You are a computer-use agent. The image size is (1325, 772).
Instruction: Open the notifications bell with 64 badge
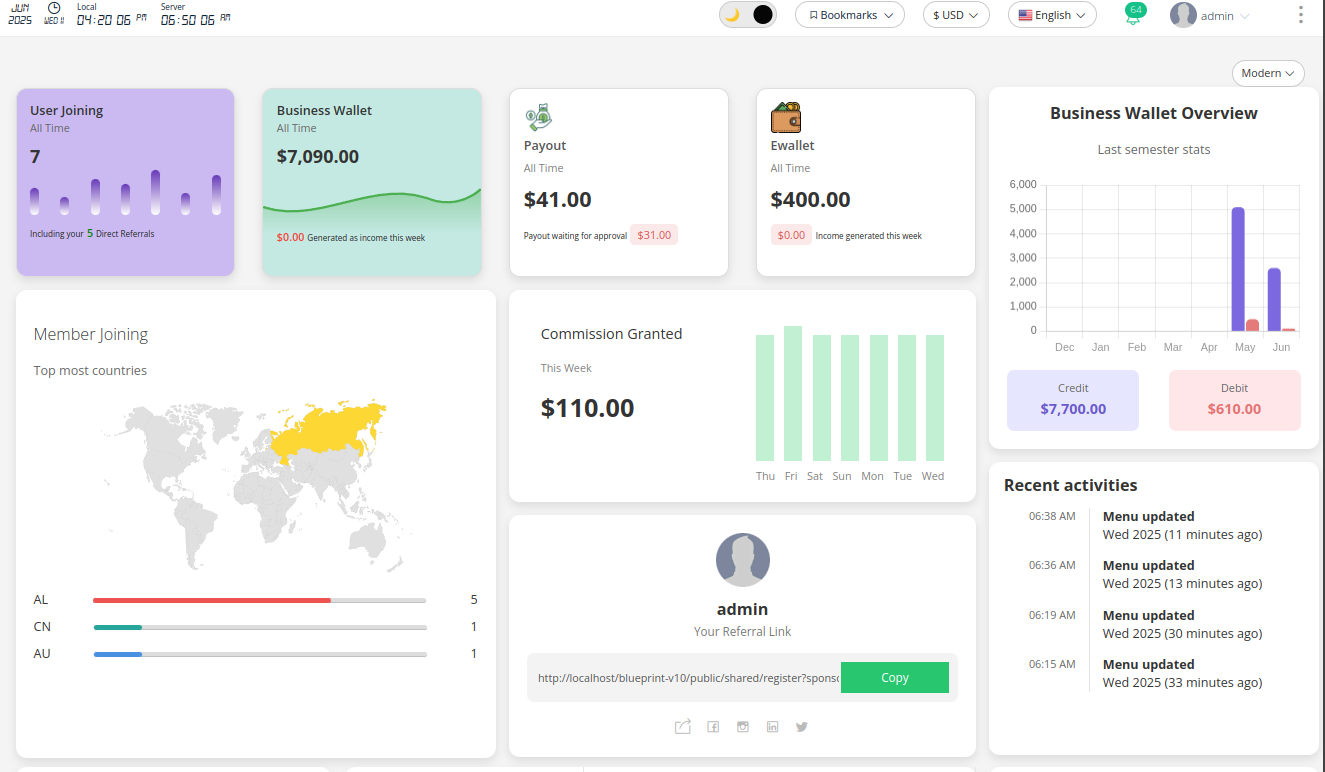[x=1133, y=16]
